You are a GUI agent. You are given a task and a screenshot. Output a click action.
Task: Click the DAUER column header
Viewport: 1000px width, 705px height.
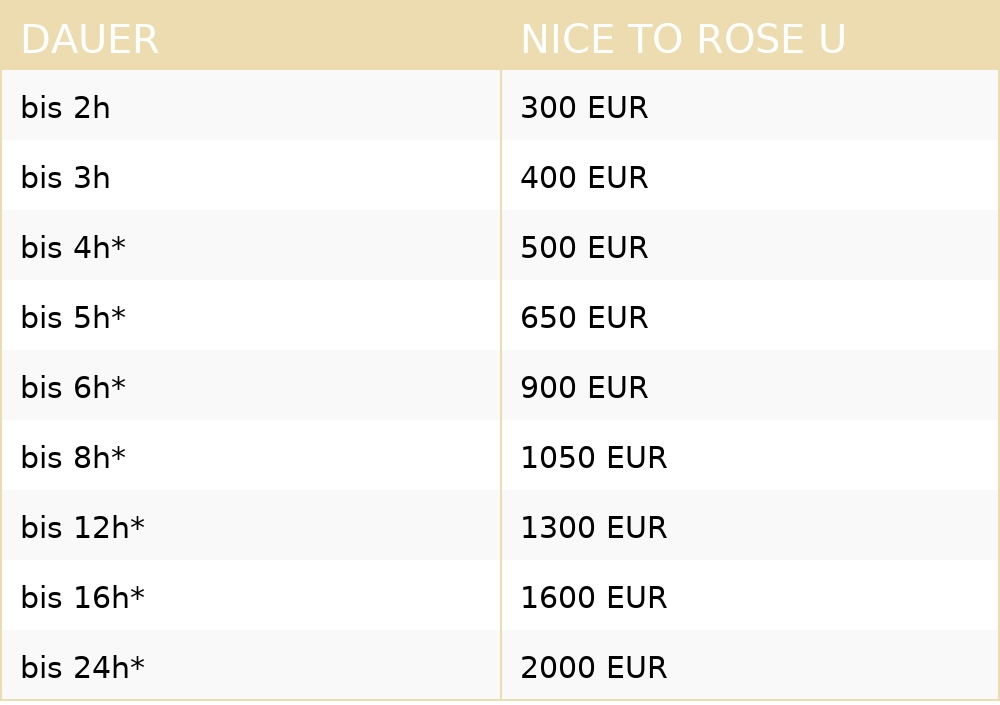pyautogui.click(x=89, y=40)
